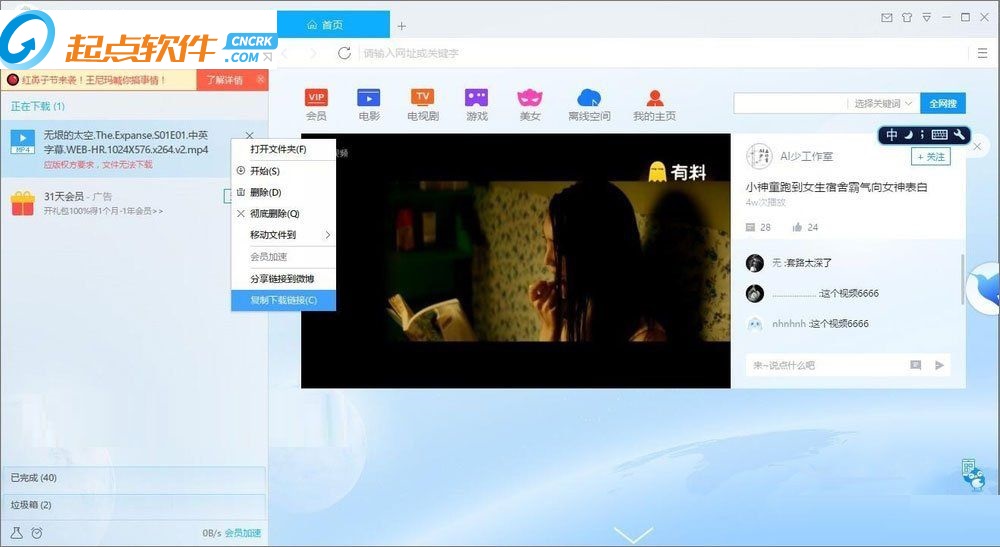Close the video side panel X
Image resolution: width=1000 pixels, height=547 pixels.
coord(978,147)
